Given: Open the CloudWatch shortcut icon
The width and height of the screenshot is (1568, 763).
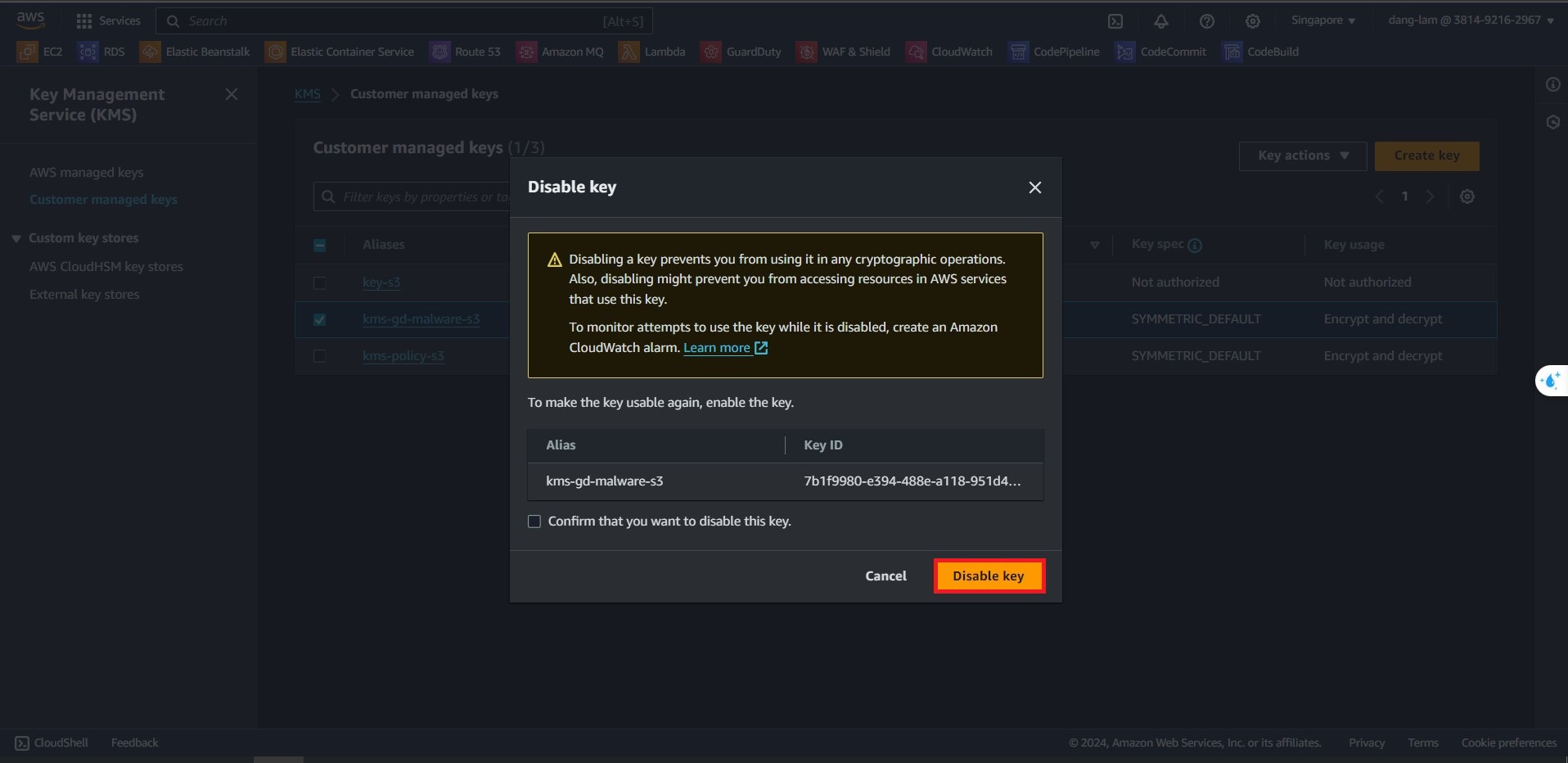Looking at the screenshot, I should pyautogui.click(x=916, y=52).
